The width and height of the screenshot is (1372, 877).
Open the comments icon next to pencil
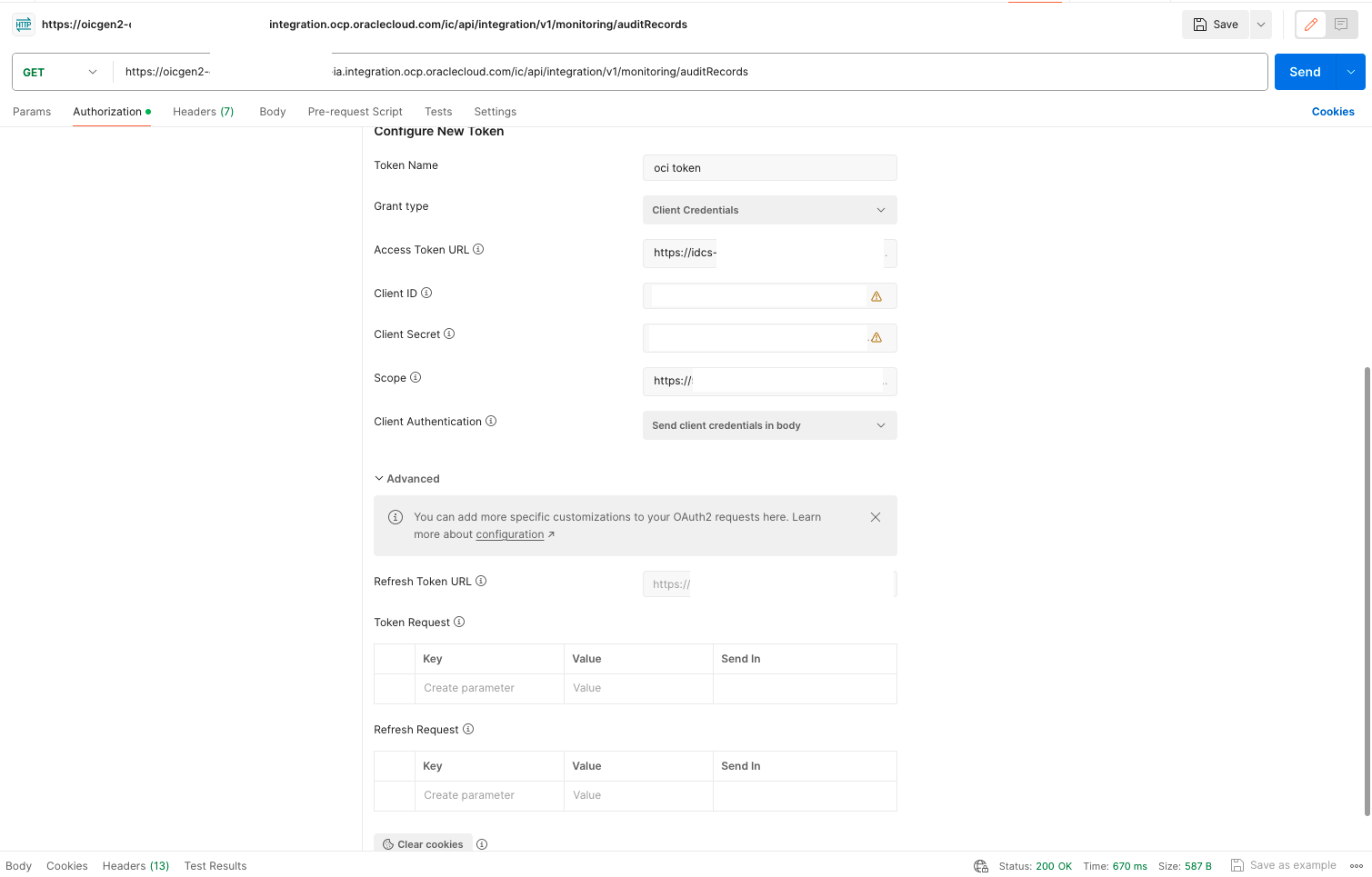[x=1339, y=25]
